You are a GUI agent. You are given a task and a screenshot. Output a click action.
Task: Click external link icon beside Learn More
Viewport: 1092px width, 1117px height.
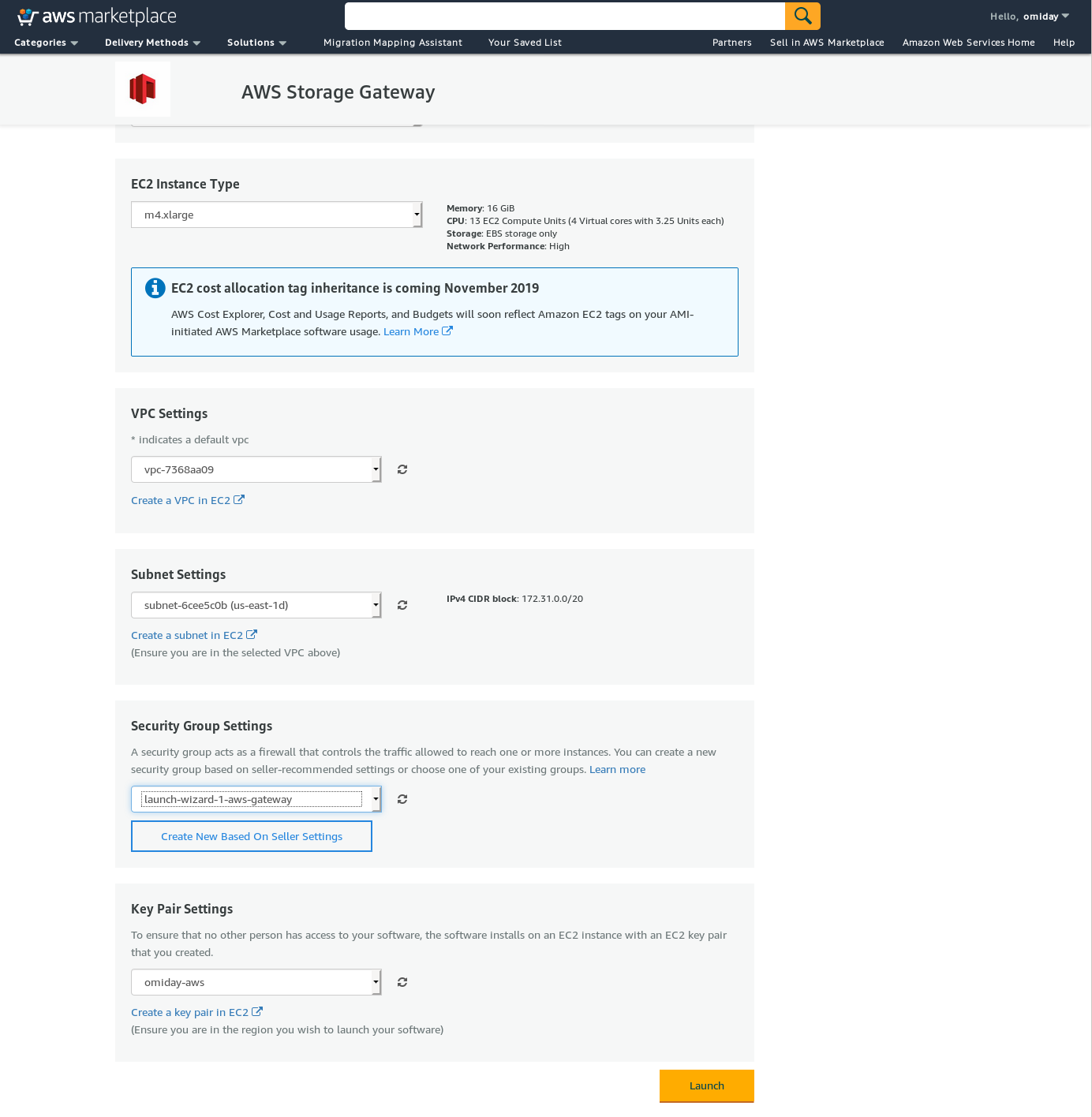[x=447, y=331]
